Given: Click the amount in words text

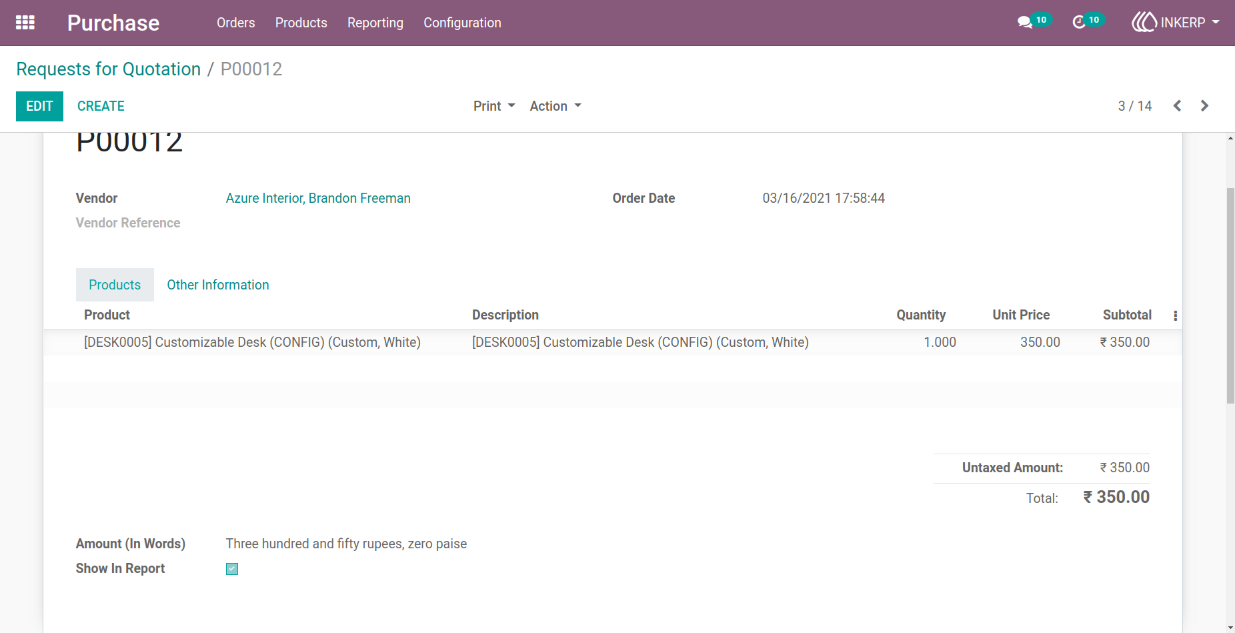Looking at the screenshot, I should (x=346, y=544).
